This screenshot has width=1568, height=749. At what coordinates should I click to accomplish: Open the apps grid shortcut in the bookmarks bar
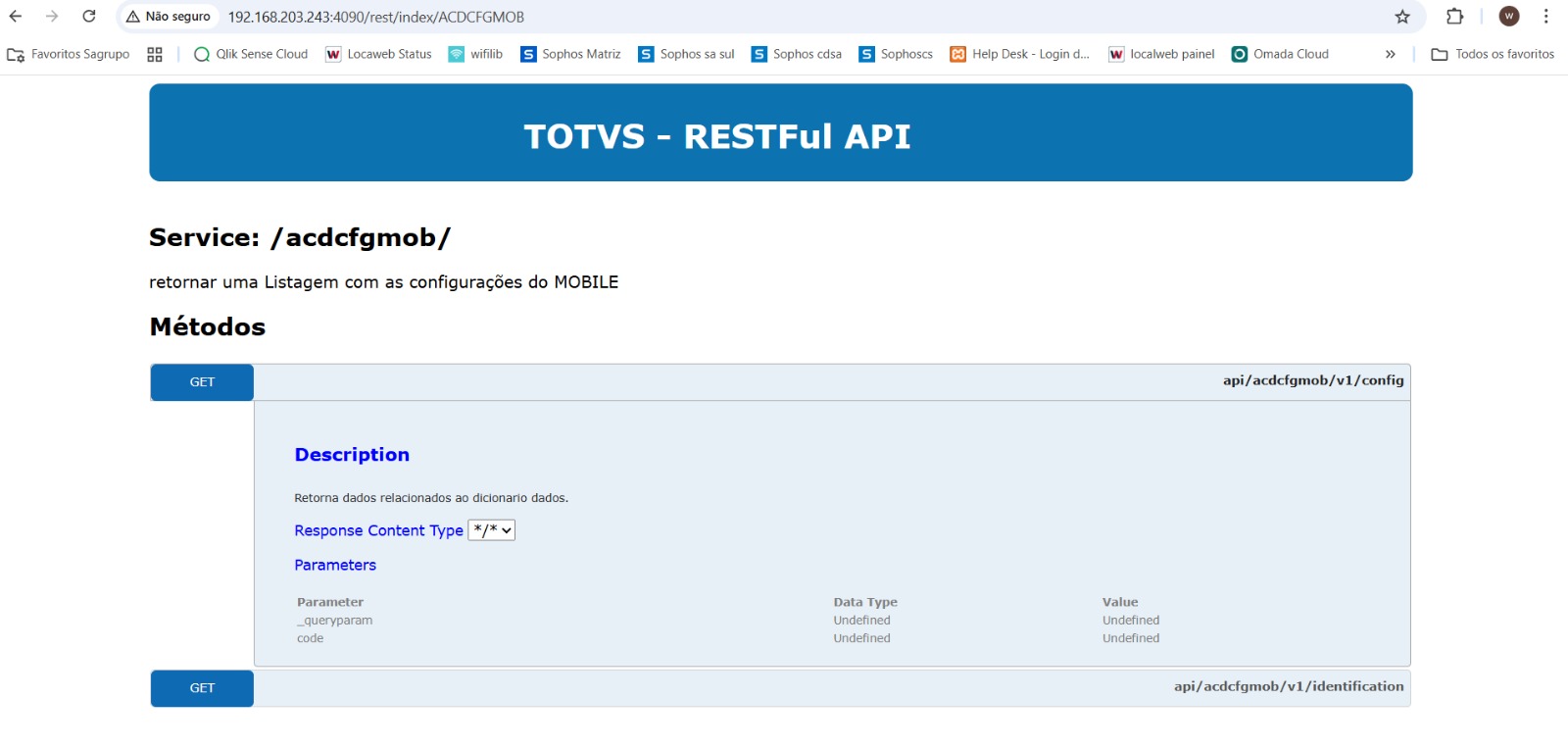155,55
